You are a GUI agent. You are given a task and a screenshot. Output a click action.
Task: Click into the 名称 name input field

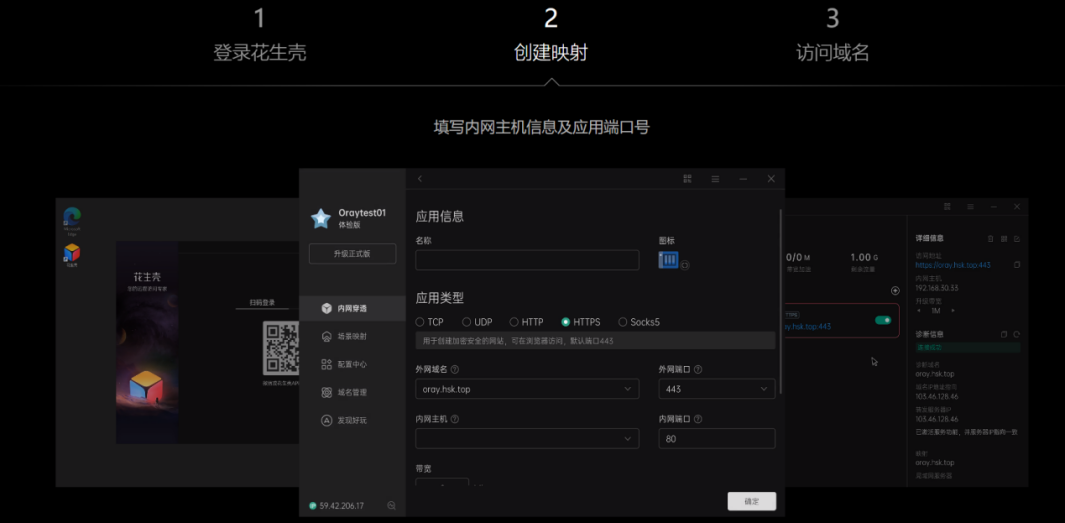click(x=527, y=260)
